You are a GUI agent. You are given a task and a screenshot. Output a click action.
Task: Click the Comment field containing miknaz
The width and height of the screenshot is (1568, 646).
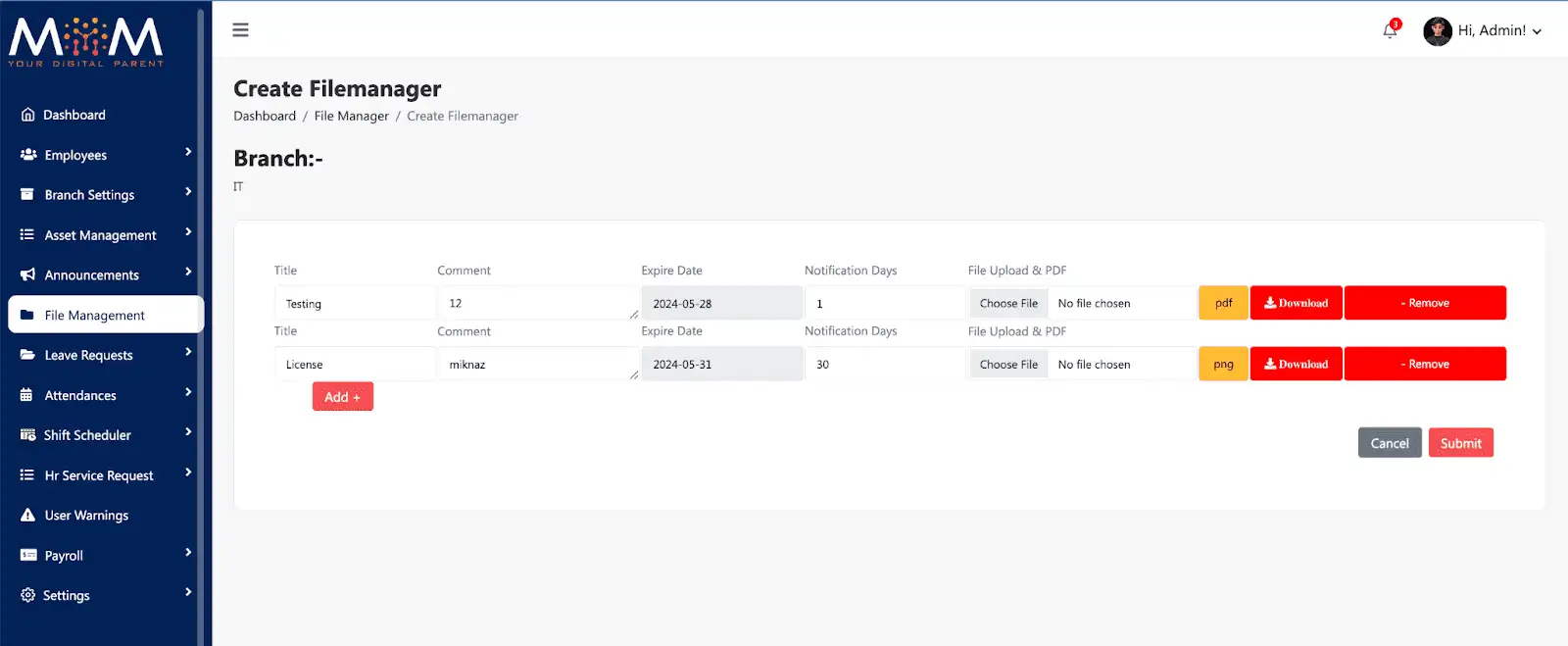click(538, 365)
